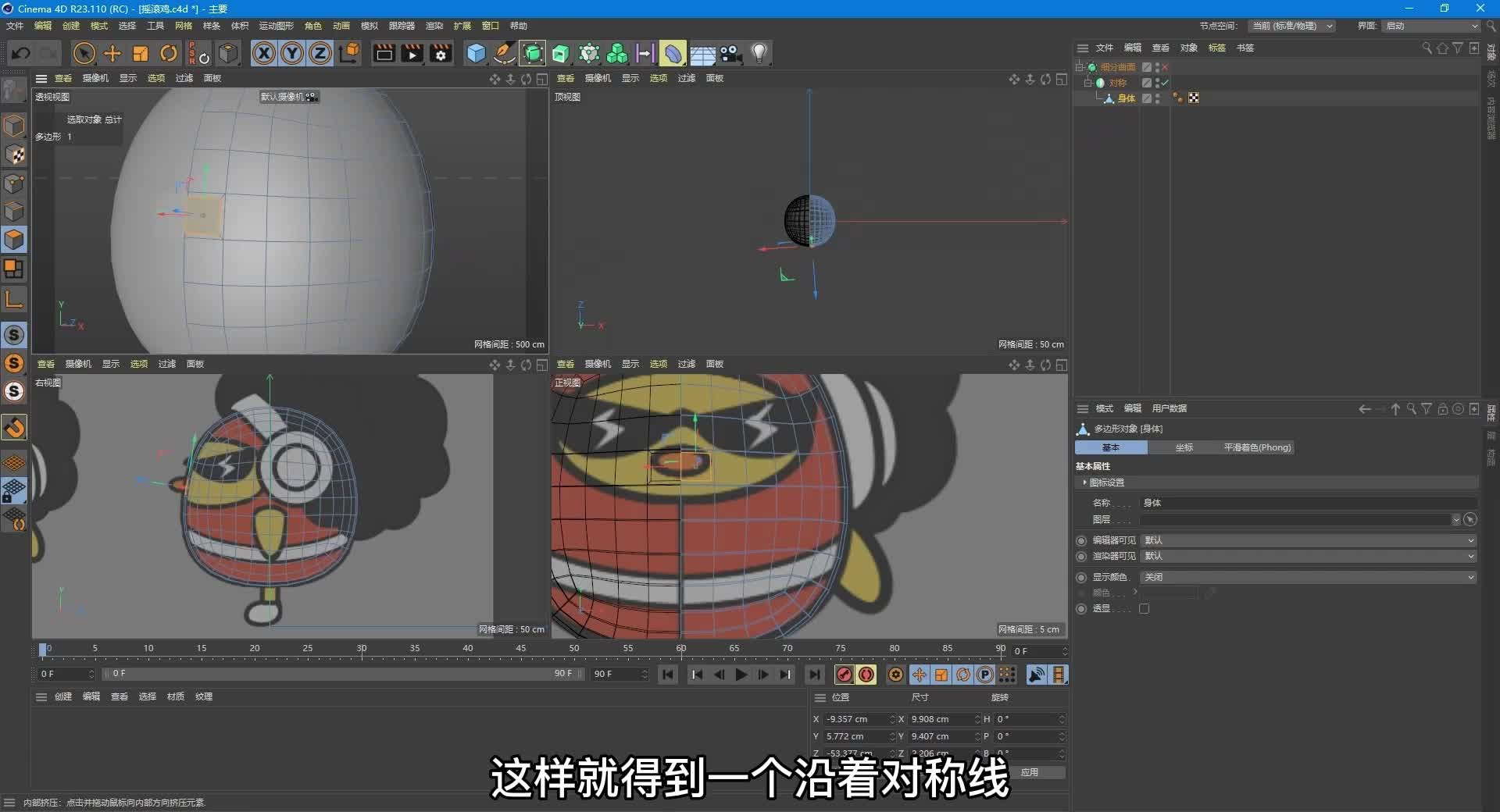Select the Live Selection tool
Image resolution: width=1500 pixels, height=812 pixels.
coord(84,53)
